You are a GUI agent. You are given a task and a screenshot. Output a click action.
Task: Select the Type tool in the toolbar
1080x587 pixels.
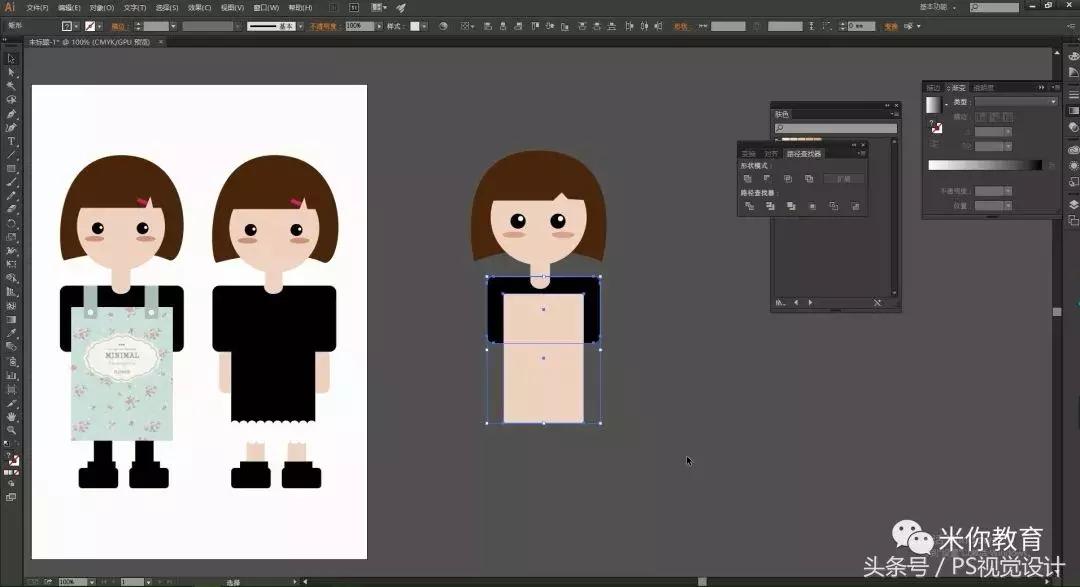[11, 141]
